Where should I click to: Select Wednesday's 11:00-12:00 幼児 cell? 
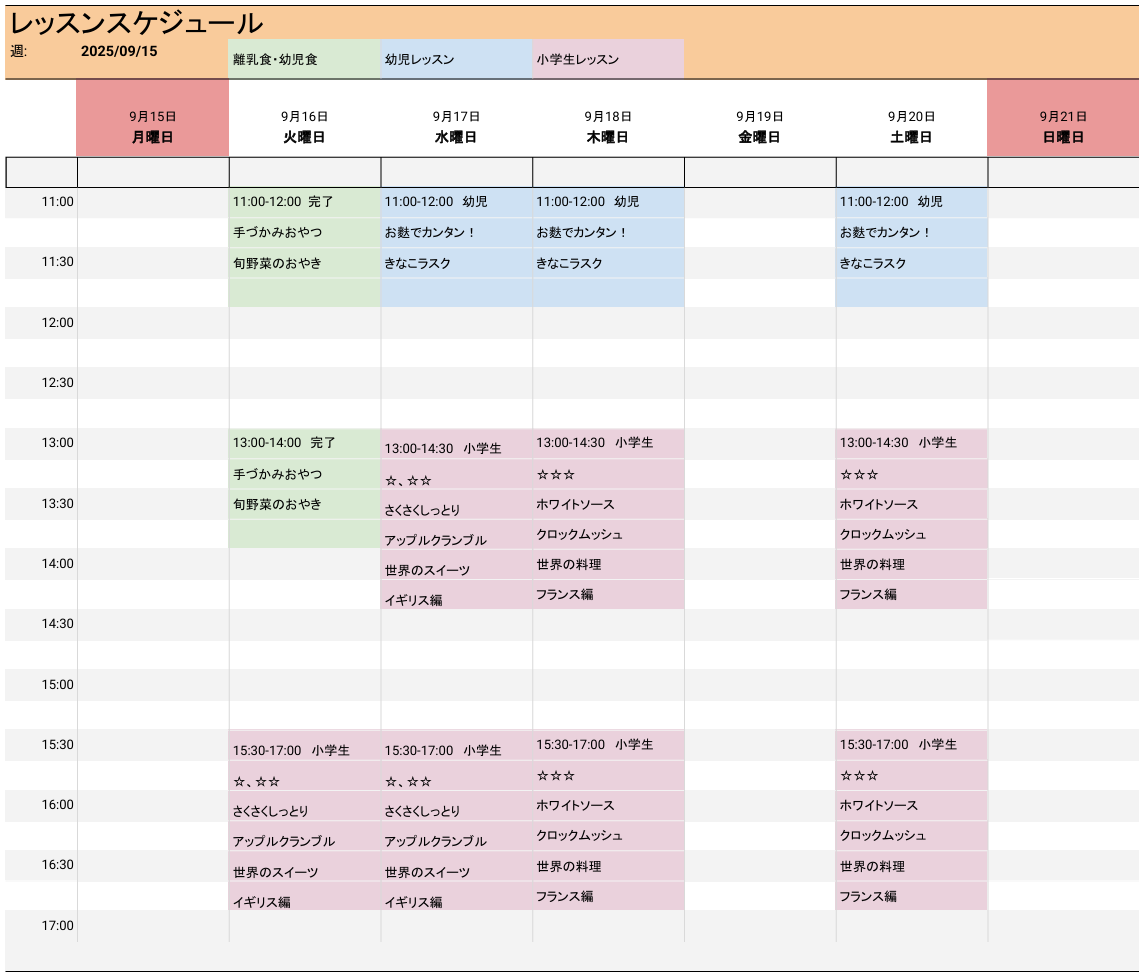point(456,202)
